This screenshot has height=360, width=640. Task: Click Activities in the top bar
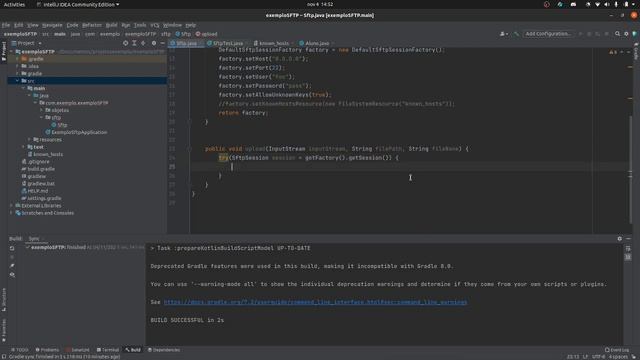14,4
